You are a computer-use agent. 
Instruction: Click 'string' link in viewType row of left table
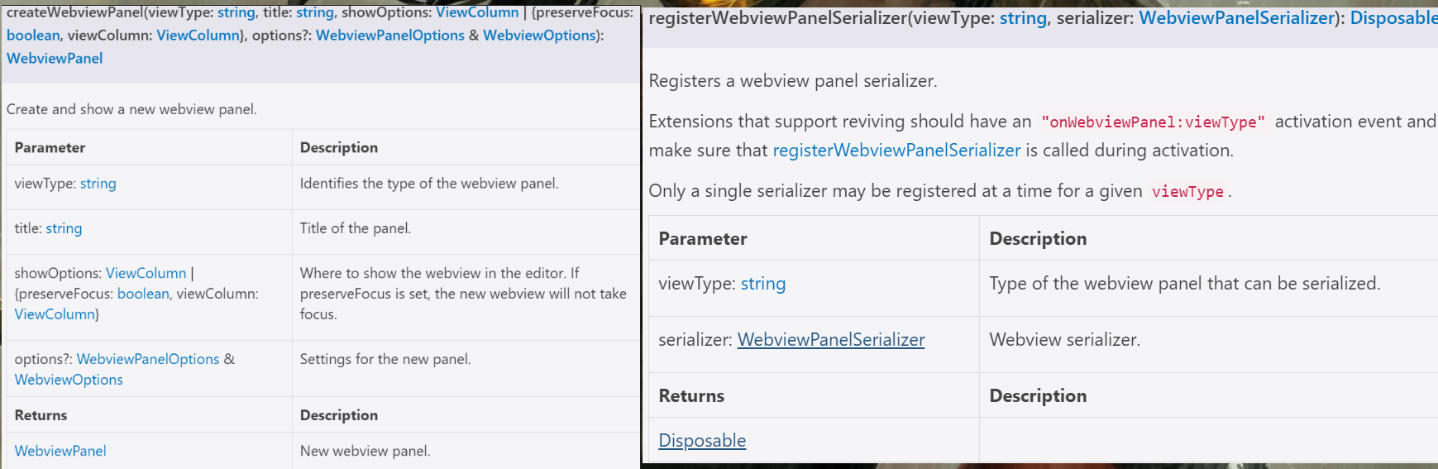98,183
